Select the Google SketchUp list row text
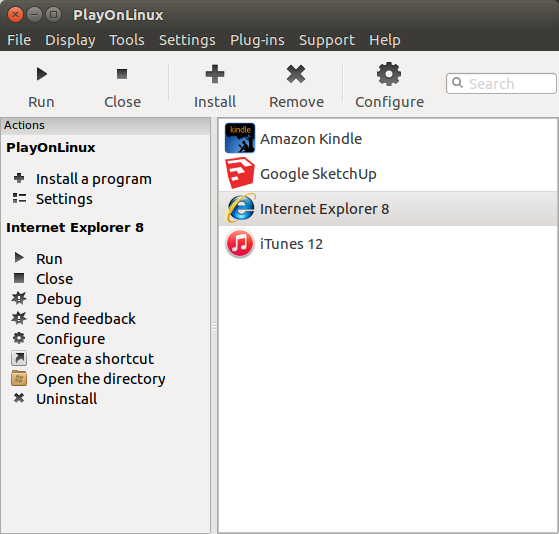The width and height of the screenshot is (559, 534). pyautogui.click(x=318, y=174)
